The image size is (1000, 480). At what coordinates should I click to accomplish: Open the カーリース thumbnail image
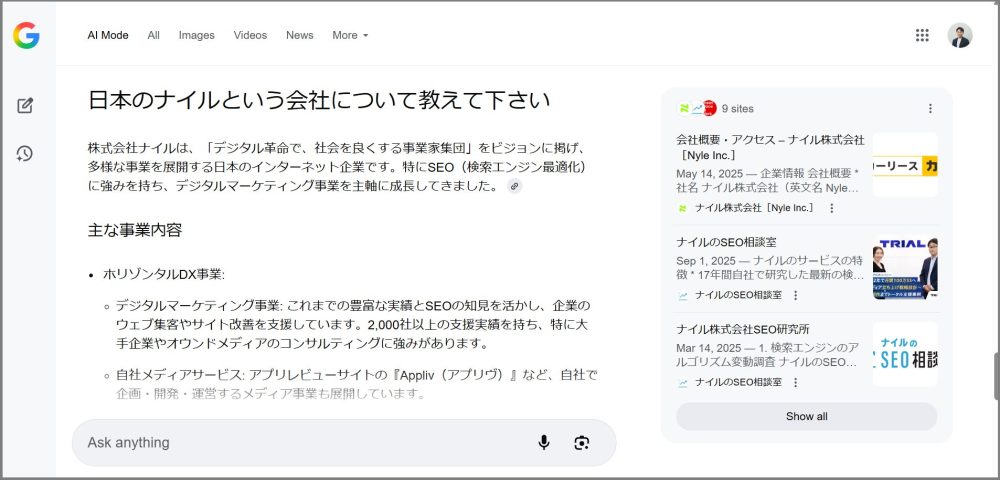[x=905, y=164]
